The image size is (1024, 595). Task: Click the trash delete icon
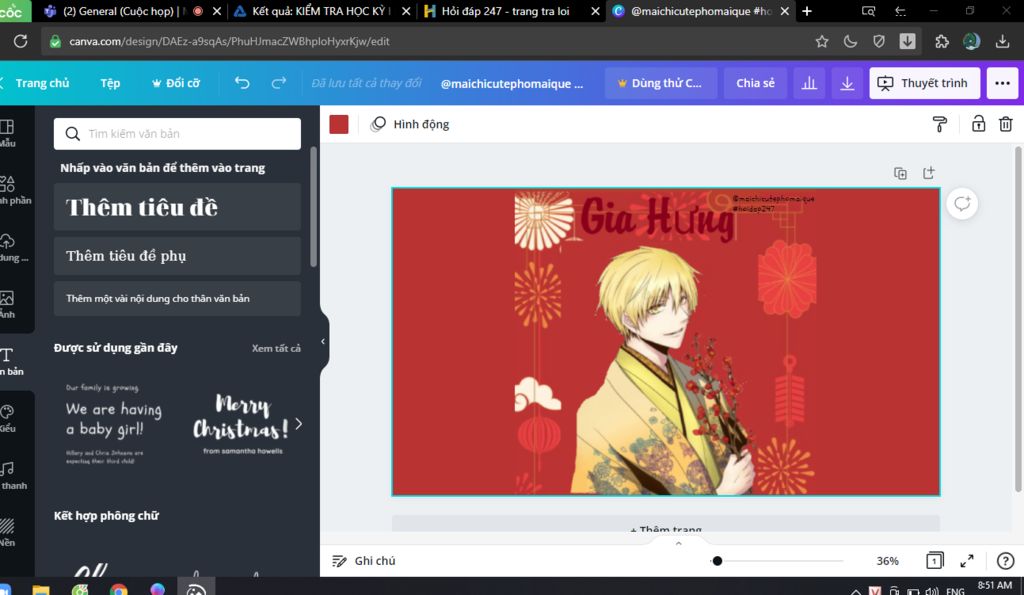pyautogui.click(x=1006, y=124)
